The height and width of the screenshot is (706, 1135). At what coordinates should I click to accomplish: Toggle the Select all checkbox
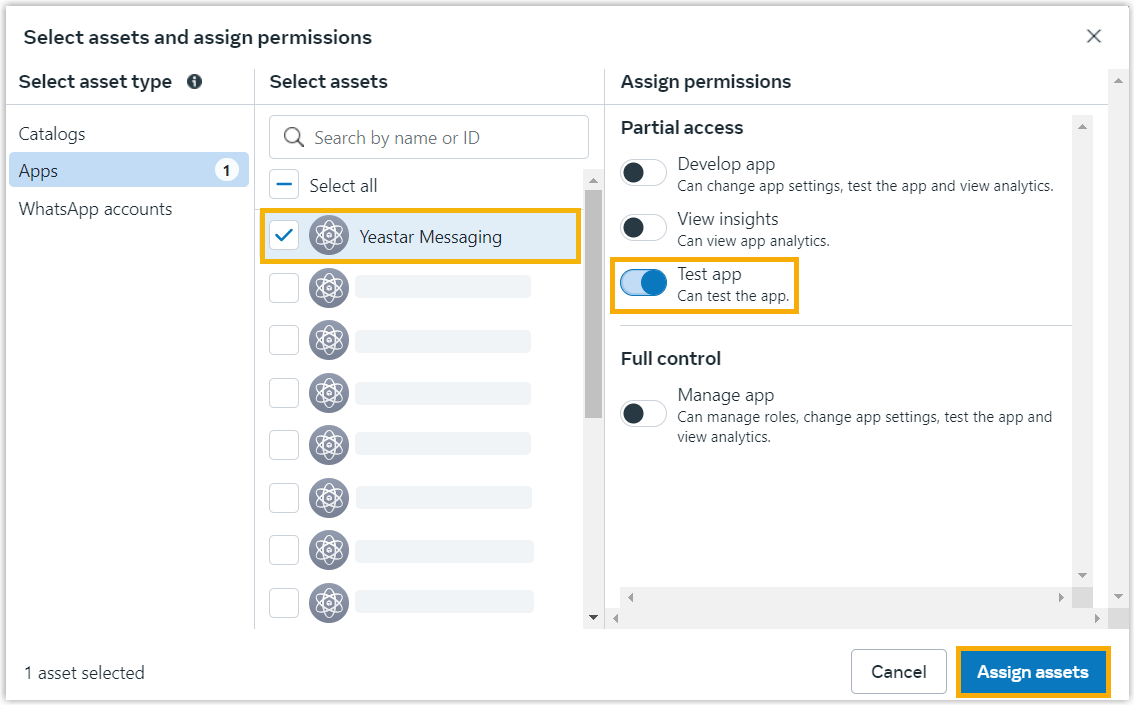click(284, 185)
